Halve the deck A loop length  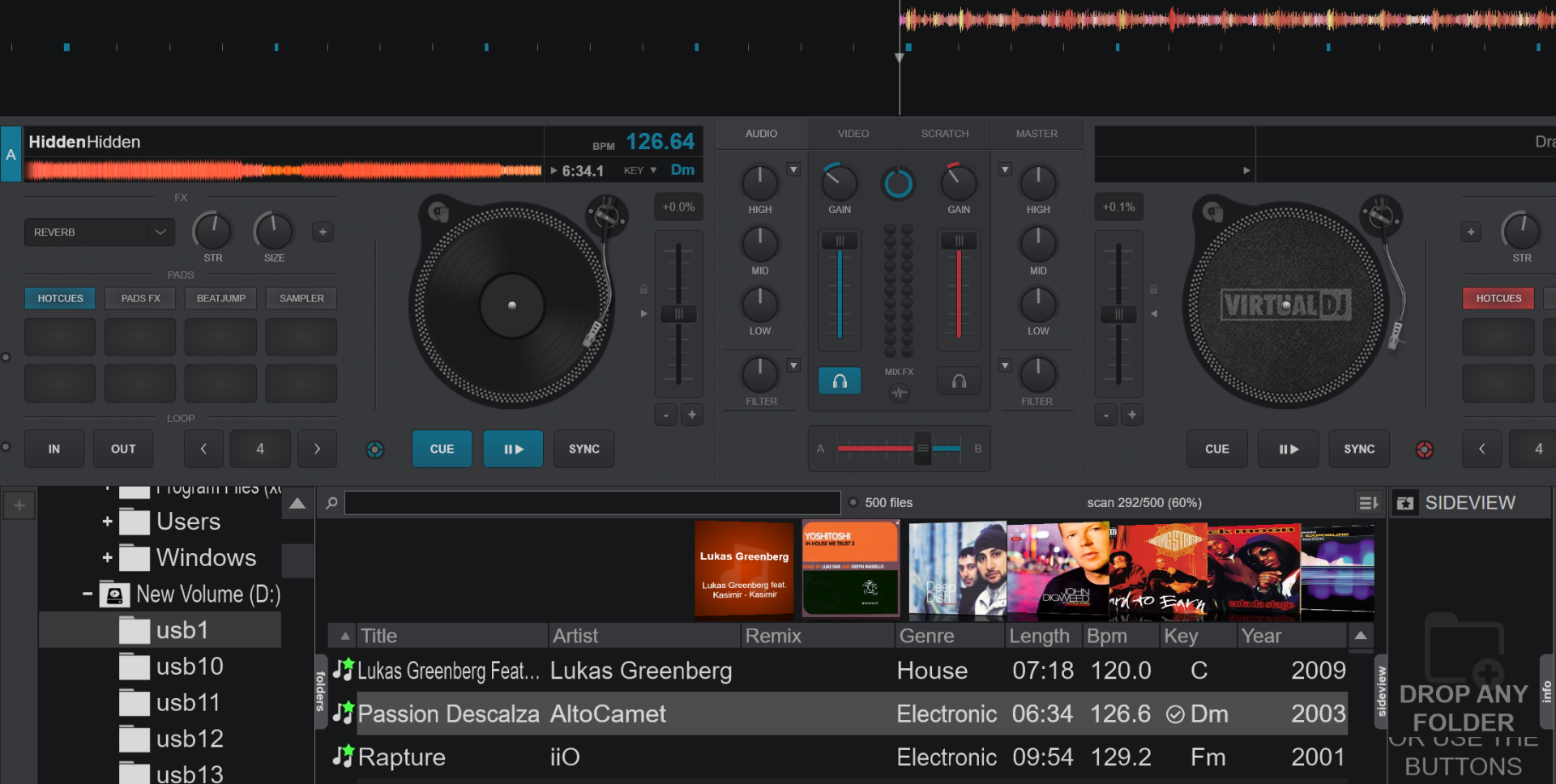203,449
